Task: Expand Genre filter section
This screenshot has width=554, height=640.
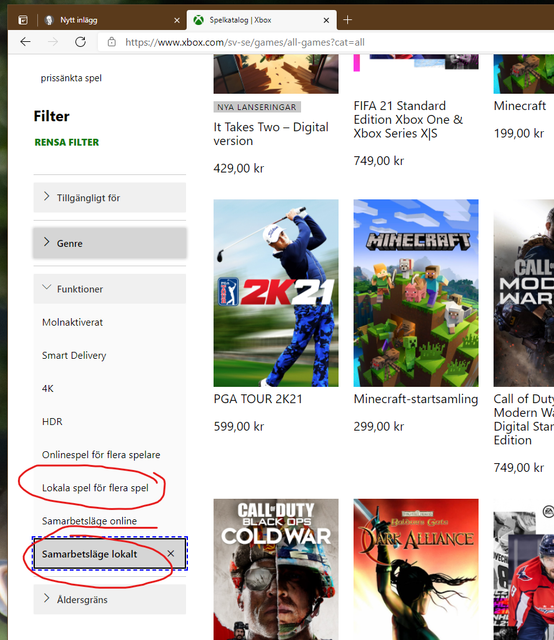Action: pos(109,243)
